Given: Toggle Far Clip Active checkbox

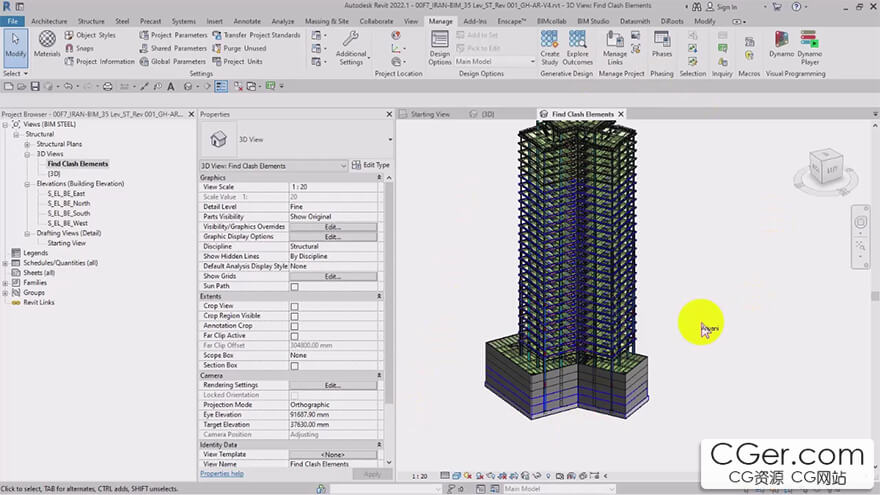Looking at the screenshot, I should pos(294,336).
